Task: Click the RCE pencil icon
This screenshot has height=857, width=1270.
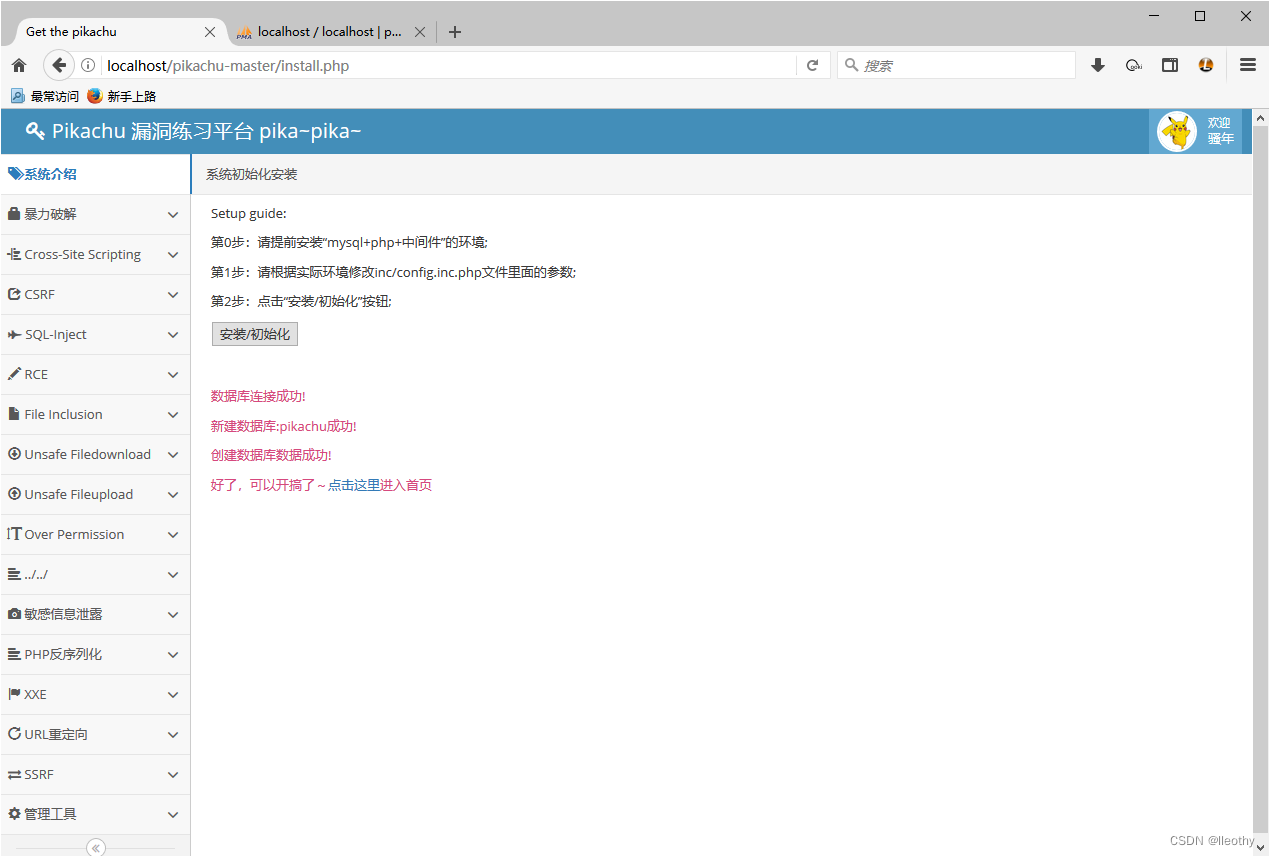Action: click(x=14, y=374)
